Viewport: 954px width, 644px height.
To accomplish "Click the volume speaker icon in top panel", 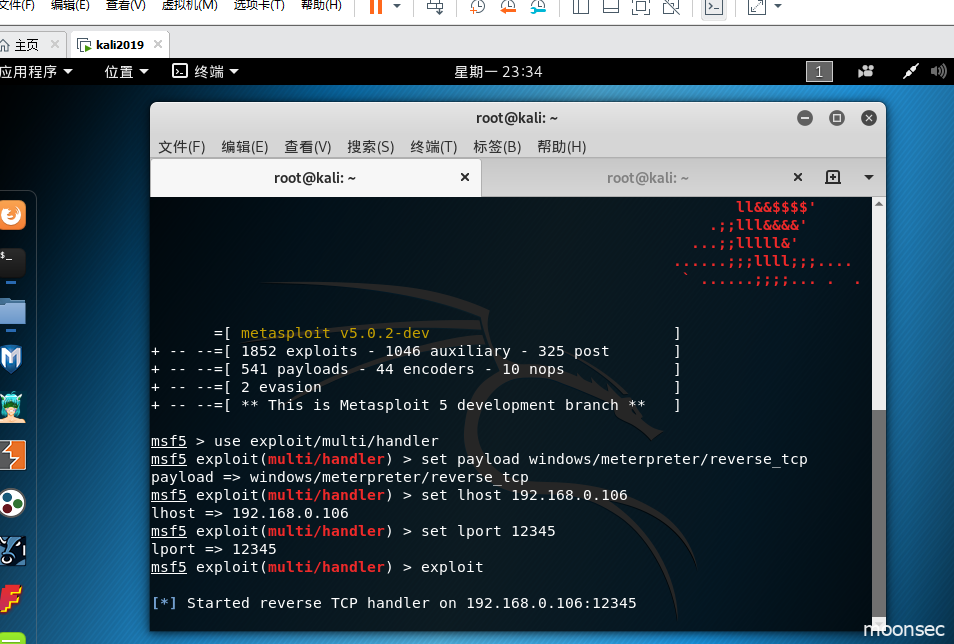I will pyautogui.click(x=939, y=72).
